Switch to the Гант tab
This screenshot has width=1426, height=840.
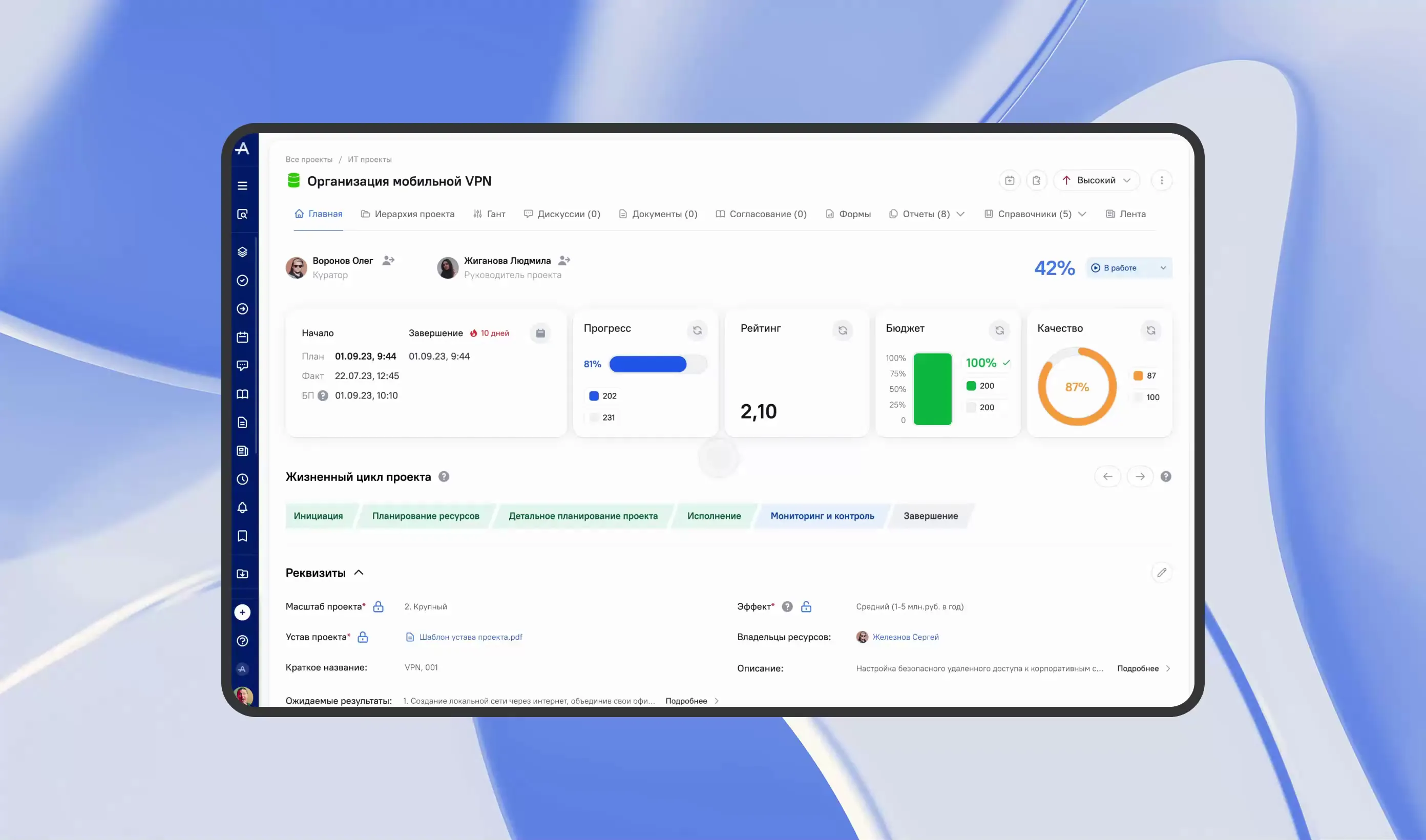(x=490, y=214)
